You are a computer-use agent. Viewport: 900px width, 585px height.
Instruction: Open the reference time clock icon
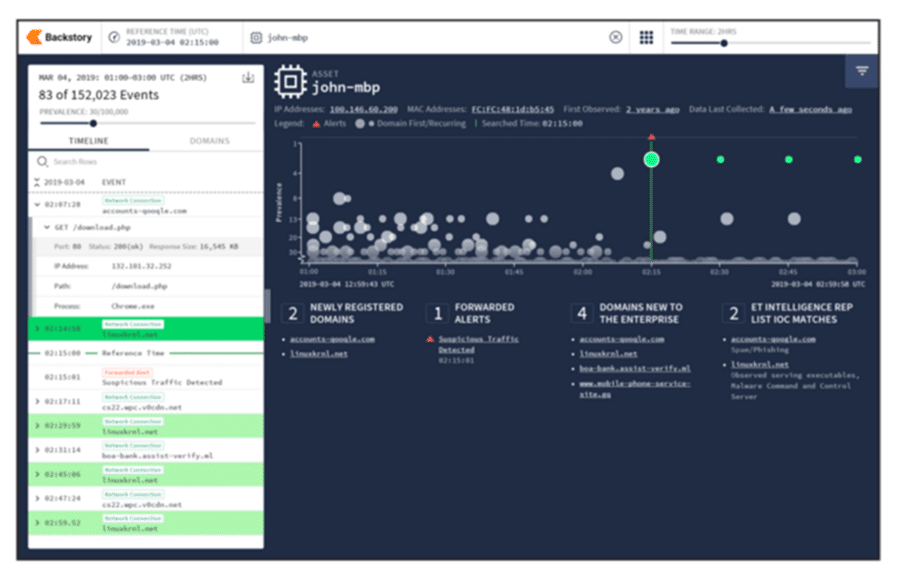point(114,37)
